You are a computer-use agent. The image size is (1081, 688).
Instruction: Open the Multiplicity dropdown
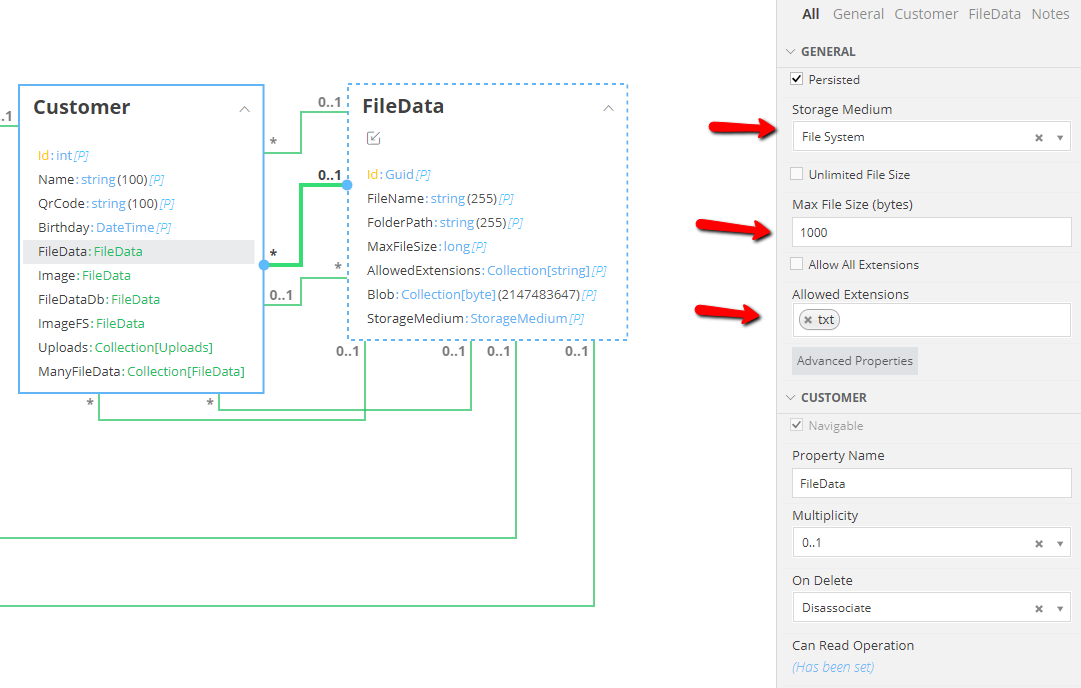1060,544
